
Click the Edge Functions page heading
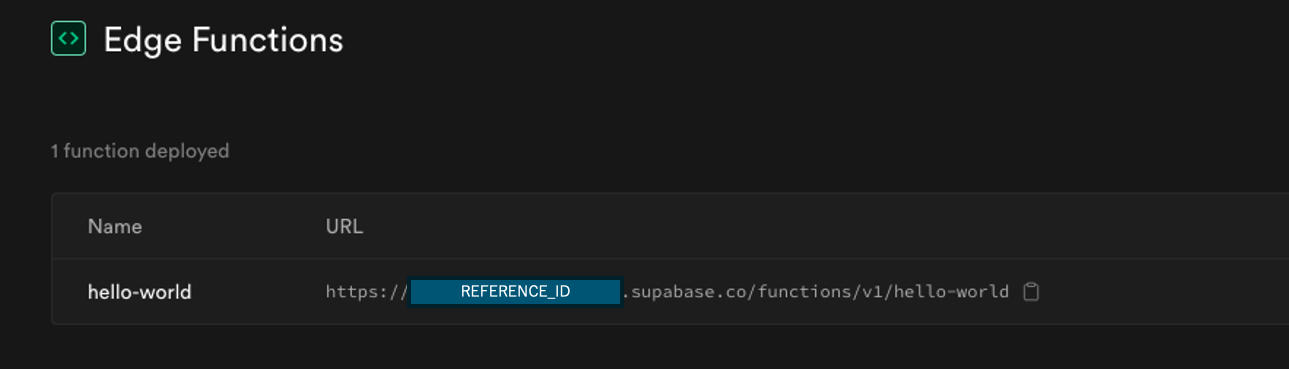tap(223, 40)
